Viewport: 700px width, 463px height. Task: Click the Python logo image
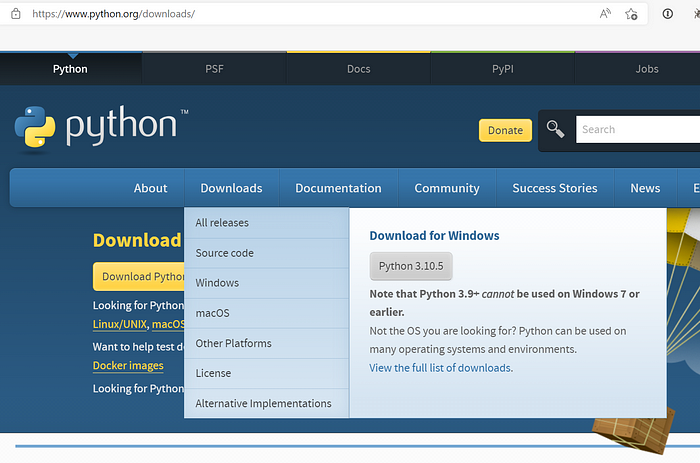(x=102, y=128)
